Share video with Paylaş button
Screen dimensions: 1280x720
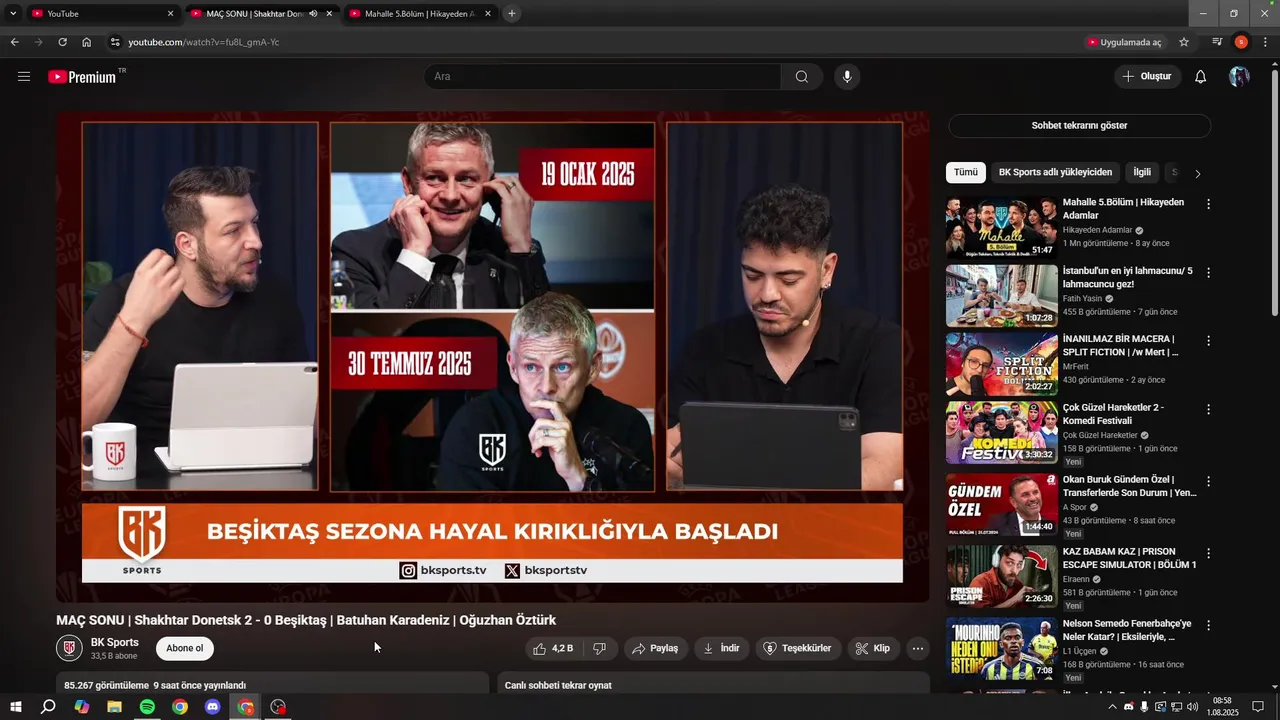click(655, 648)
